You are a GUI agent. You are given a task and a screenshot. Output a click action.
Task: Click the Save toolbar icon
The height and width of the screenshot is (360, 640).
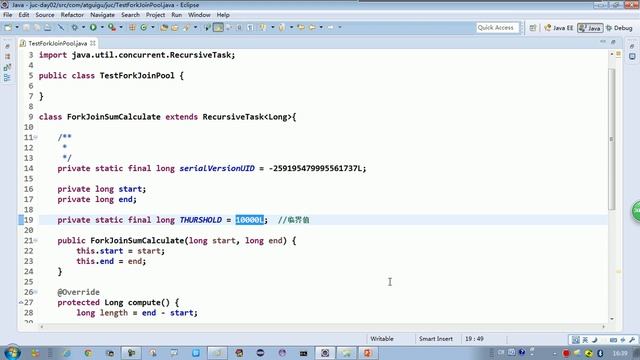(x=26, y=27)
